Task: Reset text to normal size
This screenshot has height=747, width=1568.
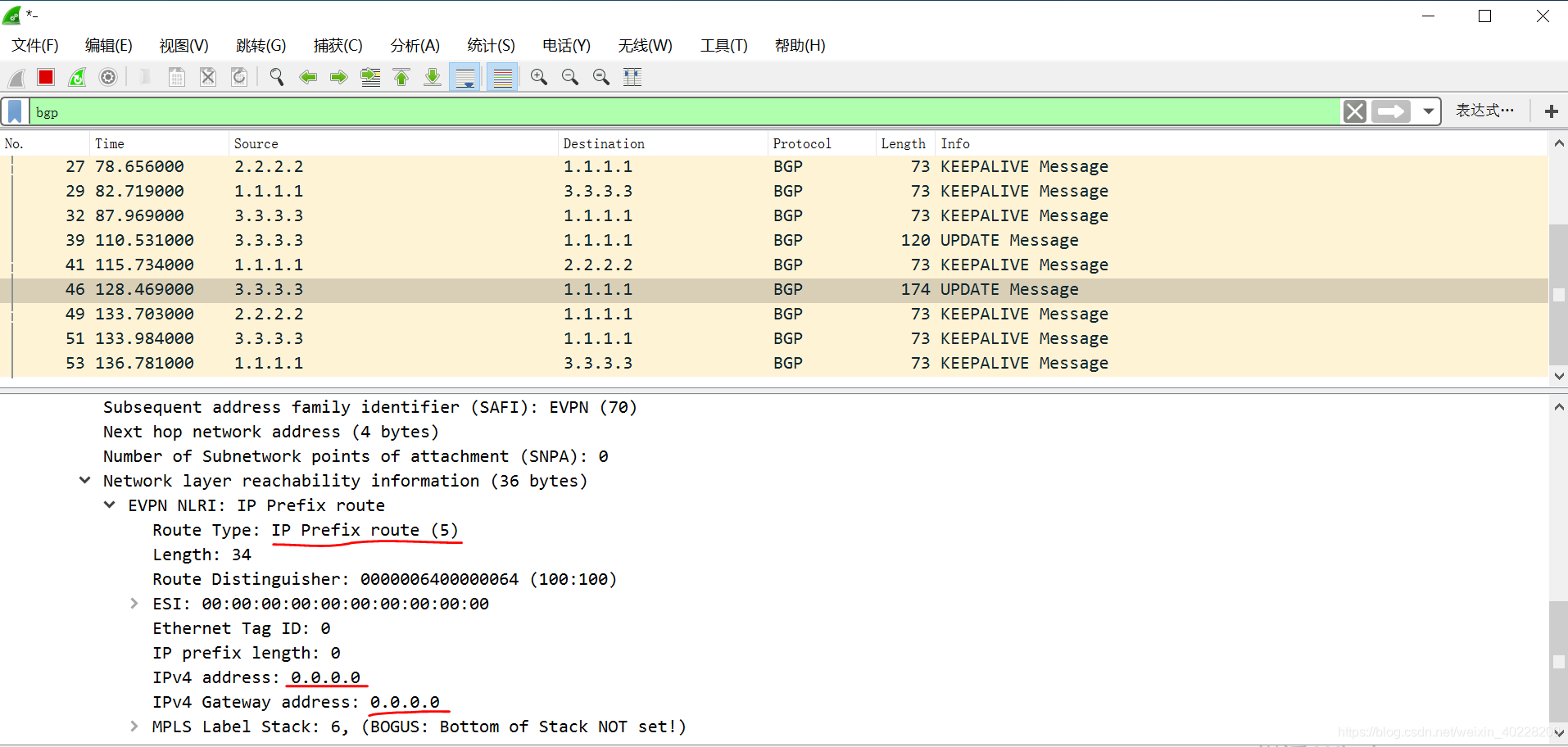Action: 601,78
